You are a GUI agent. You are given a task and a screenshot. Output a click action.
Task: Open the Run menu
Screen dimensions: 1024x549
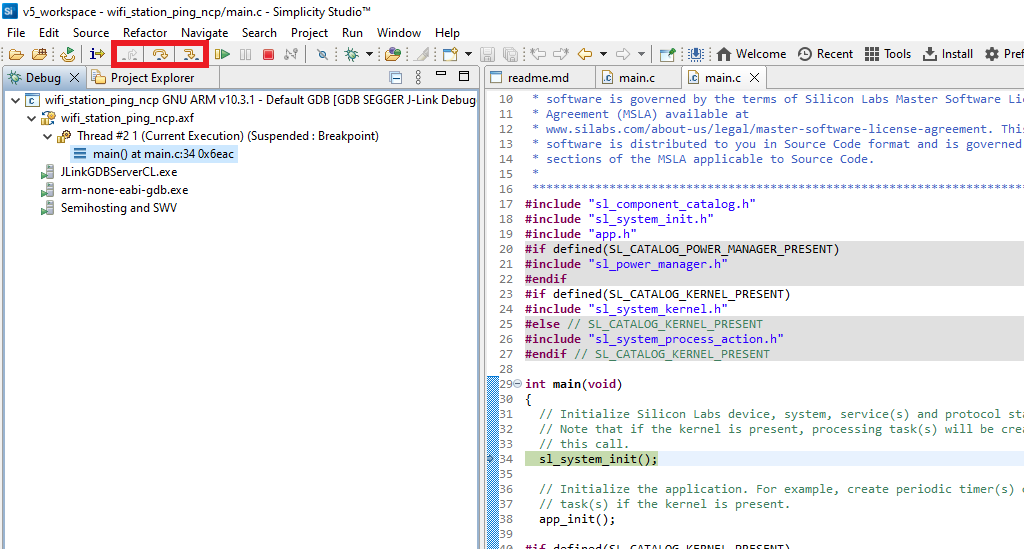tap(352, 32)
